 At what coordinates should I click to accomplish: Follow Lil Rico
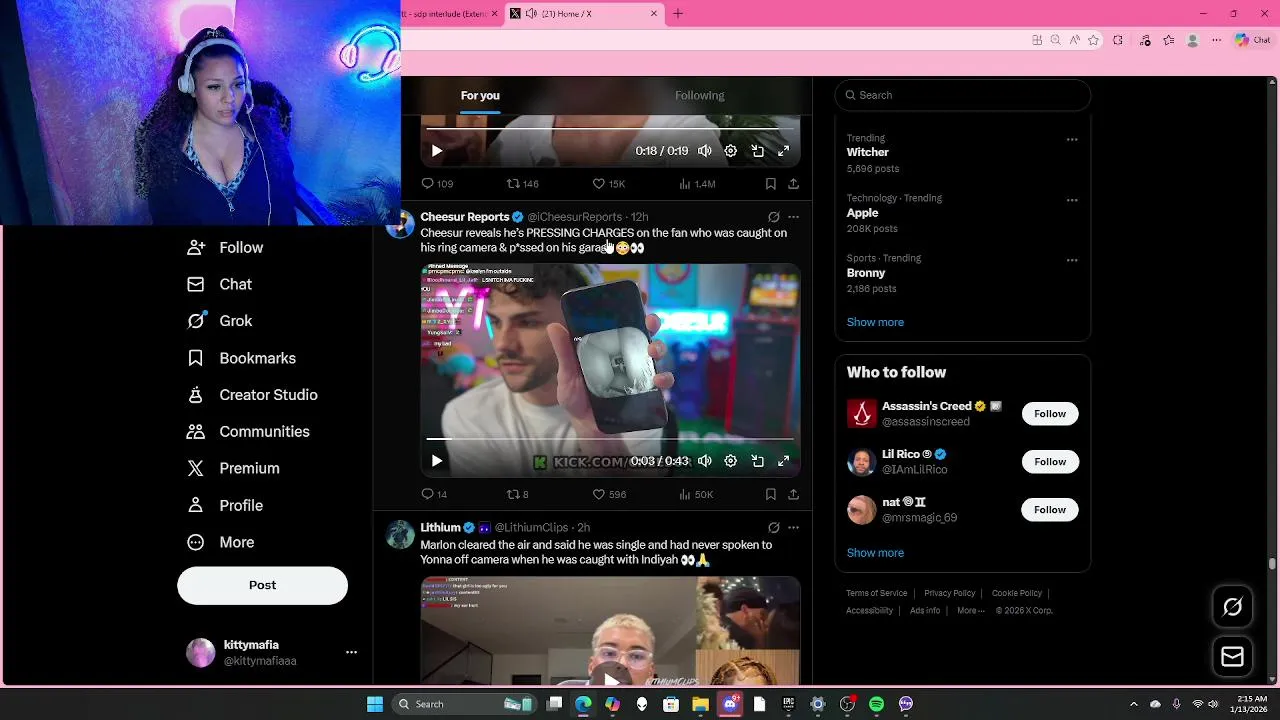(1050, 461)
